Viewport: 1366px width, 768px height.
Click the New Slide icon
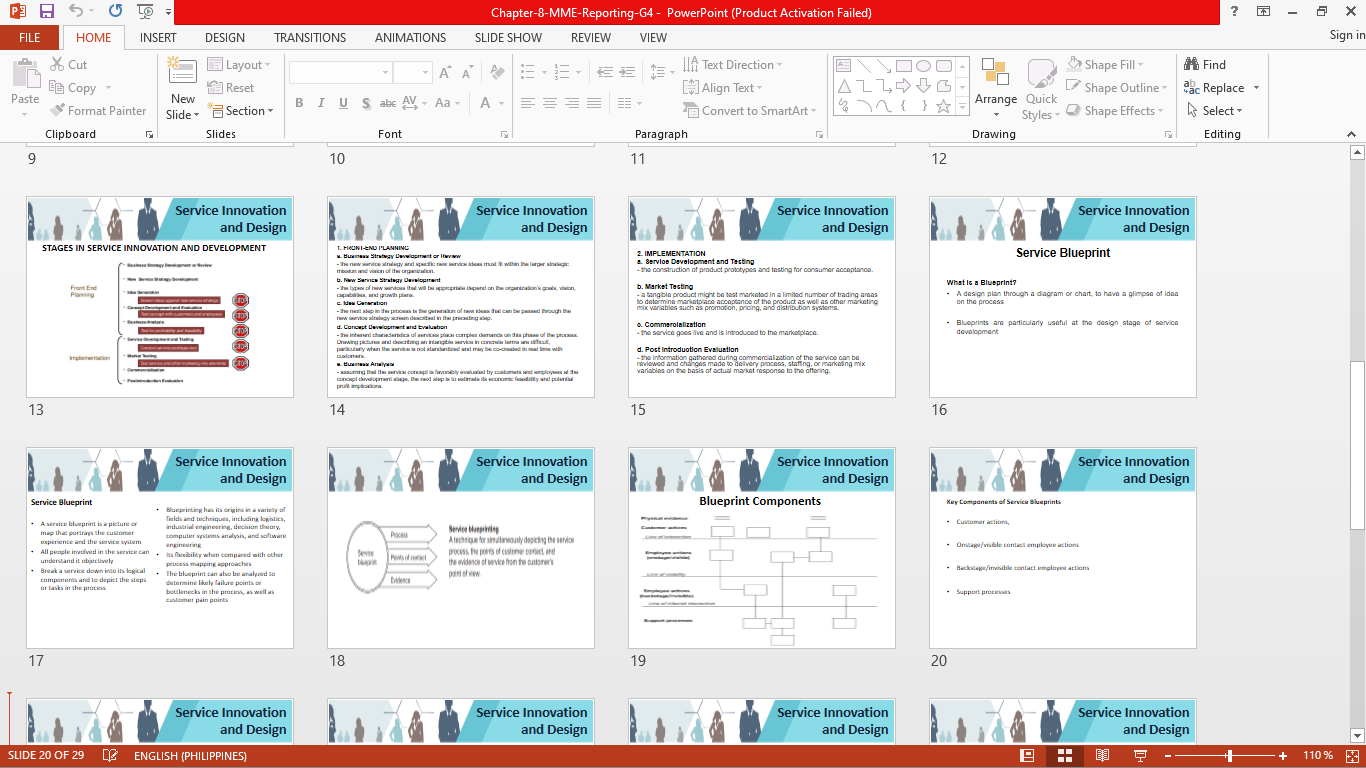[182, 72]
